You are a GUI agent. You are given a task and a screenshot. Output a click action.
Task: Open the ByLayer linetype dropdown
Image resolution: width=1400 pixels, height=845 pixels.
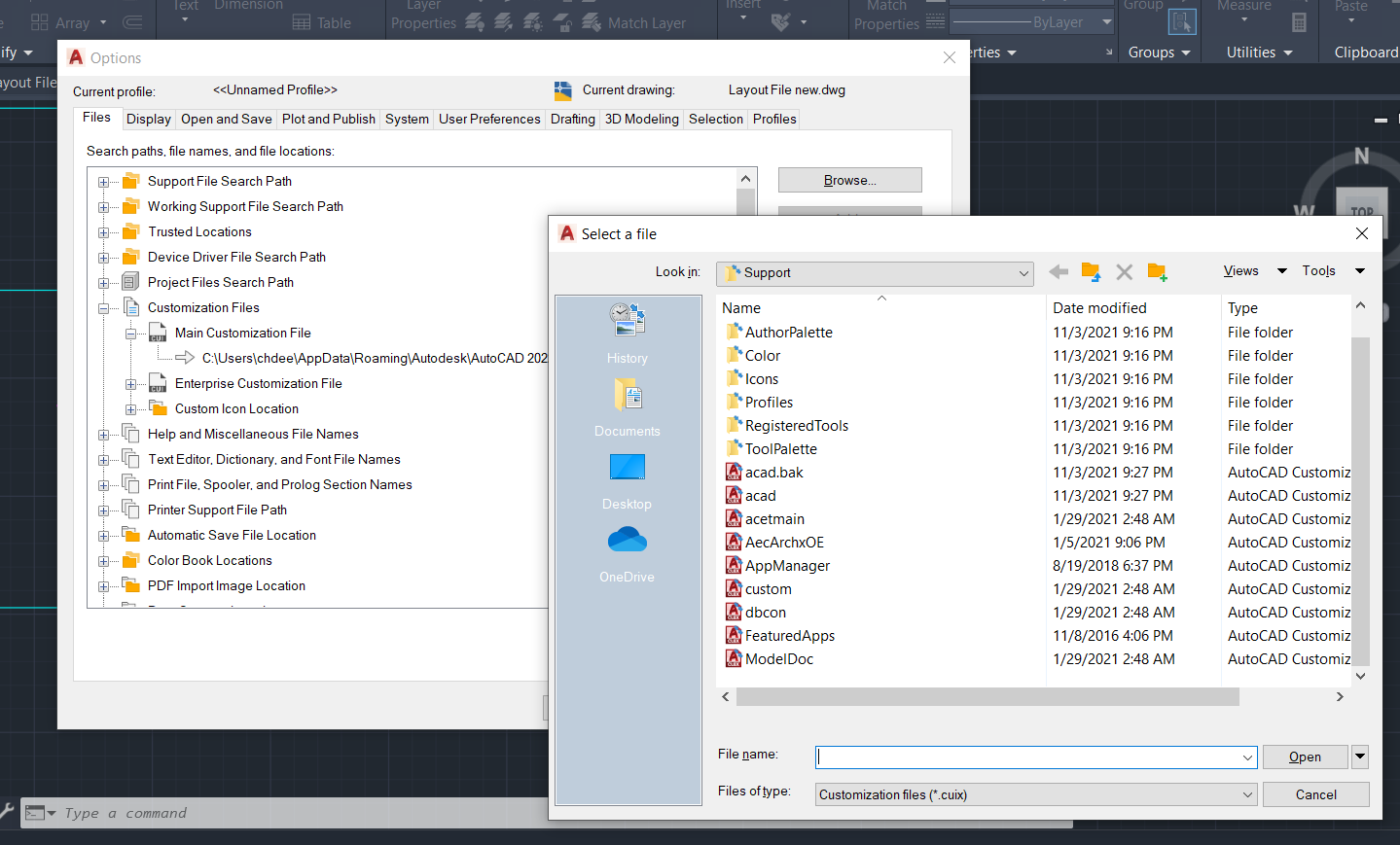click(x=1107, y=21)
